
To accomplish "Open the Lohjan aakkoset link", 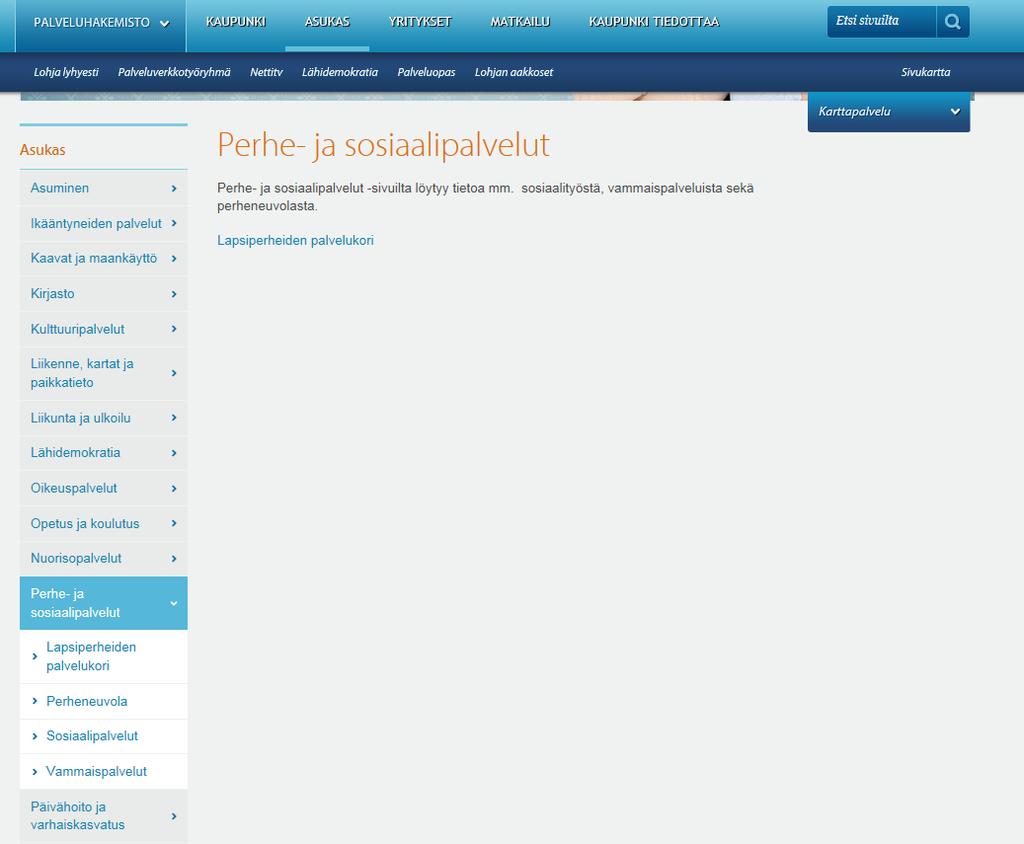I will (x=513, y=73).
